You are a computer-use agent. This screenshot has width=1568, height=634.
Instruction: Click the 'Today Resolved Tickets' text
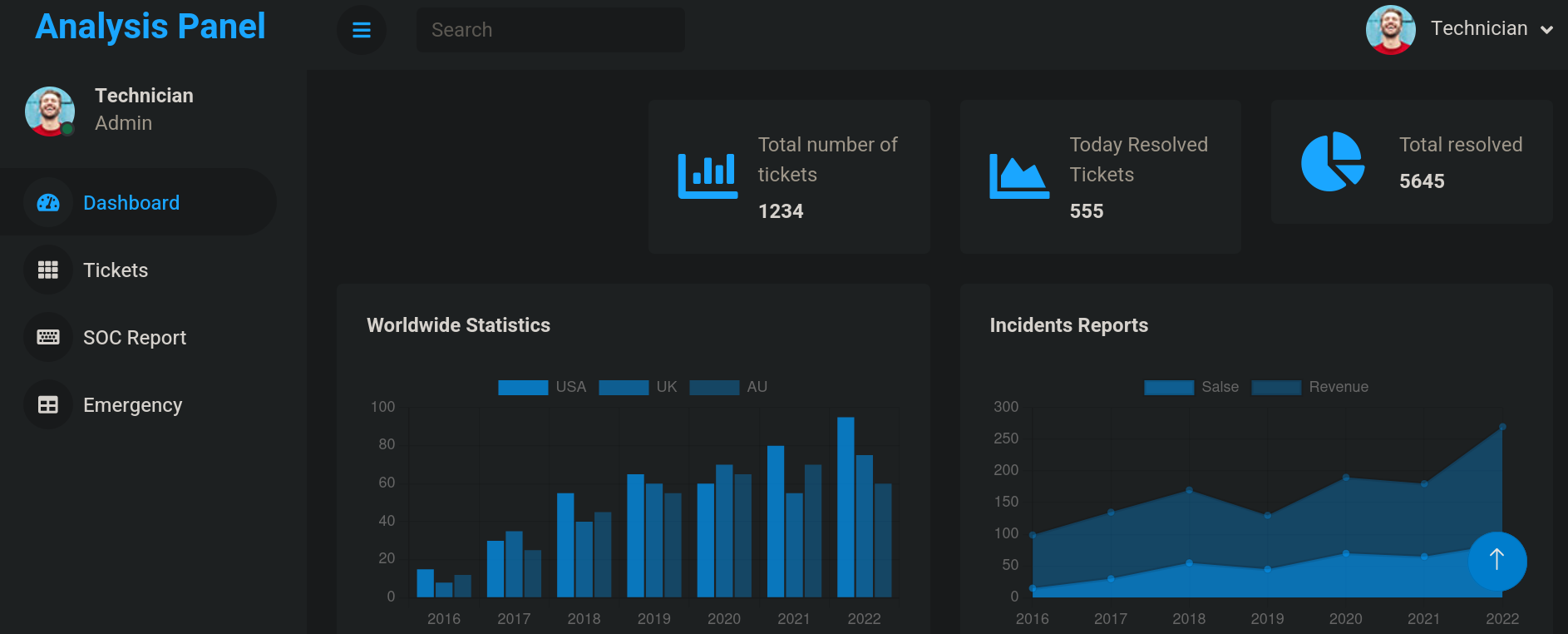tap(1139, 159)
